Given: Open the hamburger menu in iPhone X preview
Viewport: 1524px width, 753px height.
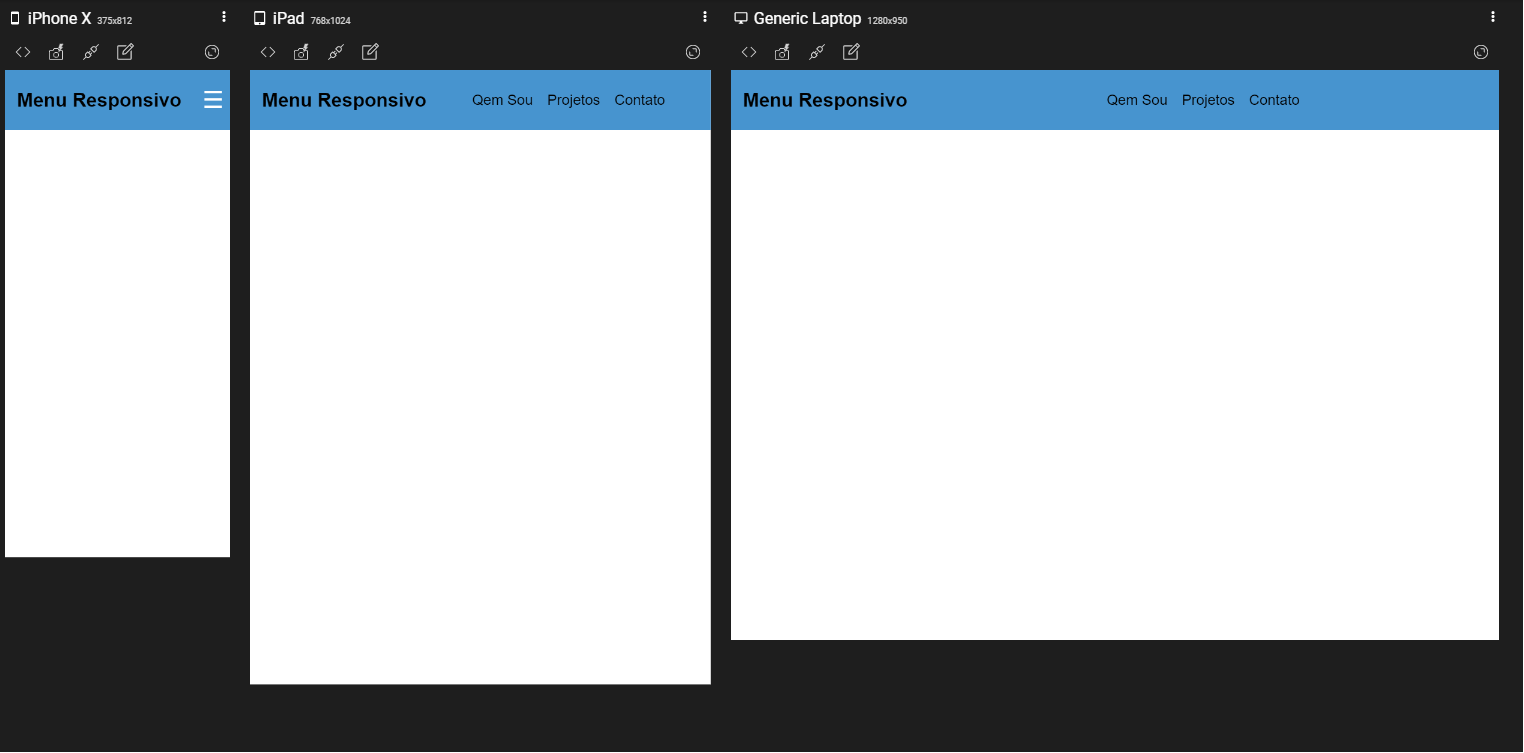Looking at the screenshot, I should click(213, 100).
